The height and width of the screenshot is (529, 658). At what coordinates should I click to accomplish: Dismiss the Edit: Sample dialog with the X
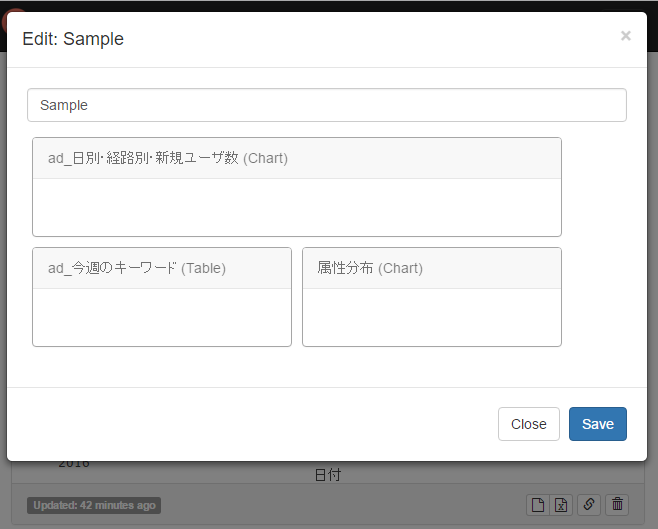point(625,36)
